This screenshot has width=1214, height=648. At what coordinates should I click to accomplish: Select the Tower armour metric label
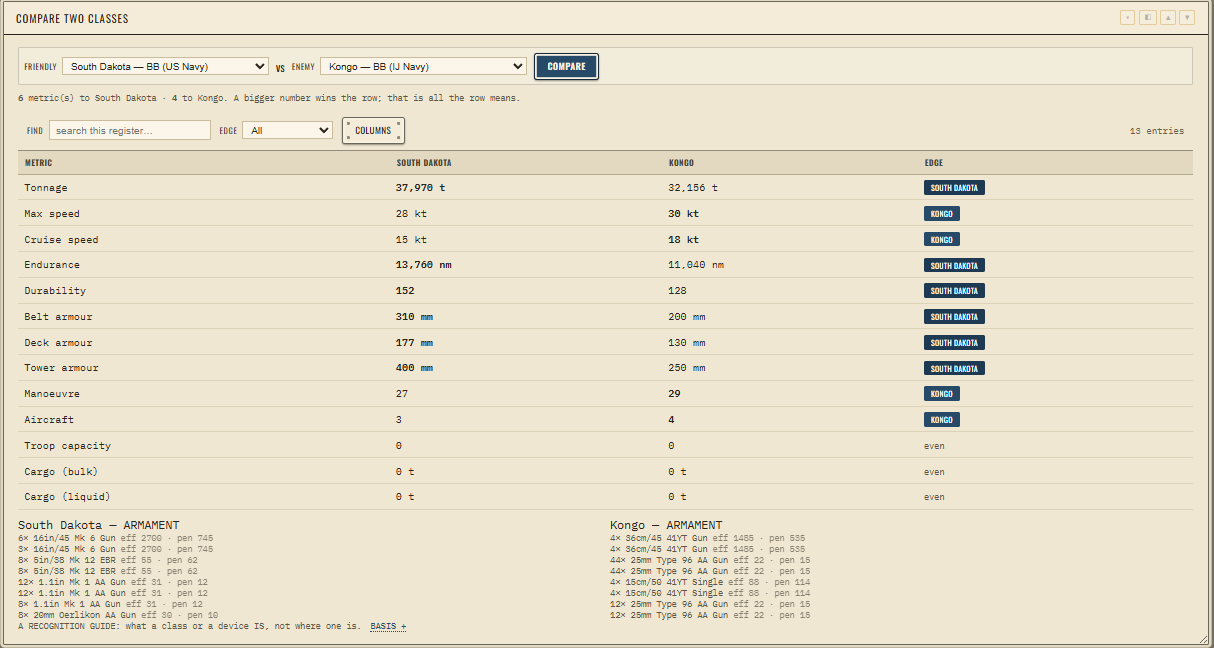[62, 368]
